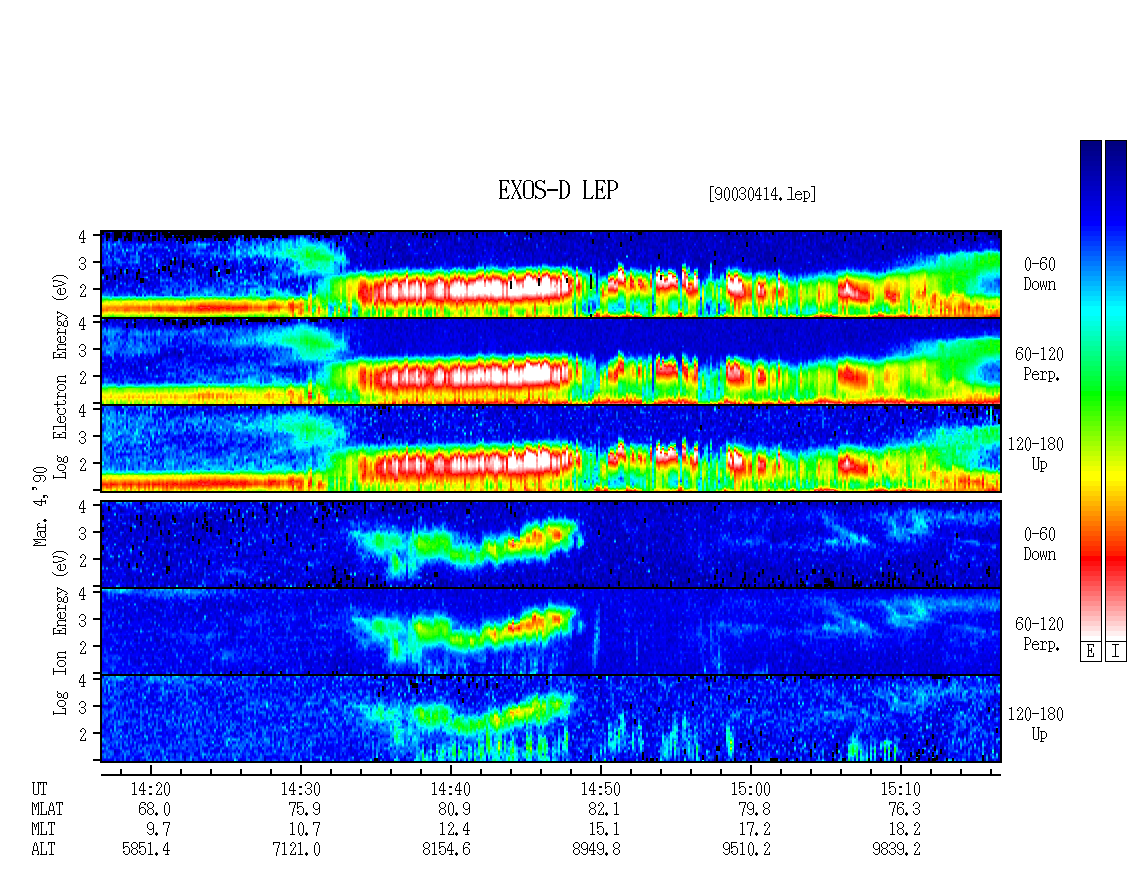Select the altitude value 8154.6
This screenshot has height=875, width=1130.
[x=446, y=850]
